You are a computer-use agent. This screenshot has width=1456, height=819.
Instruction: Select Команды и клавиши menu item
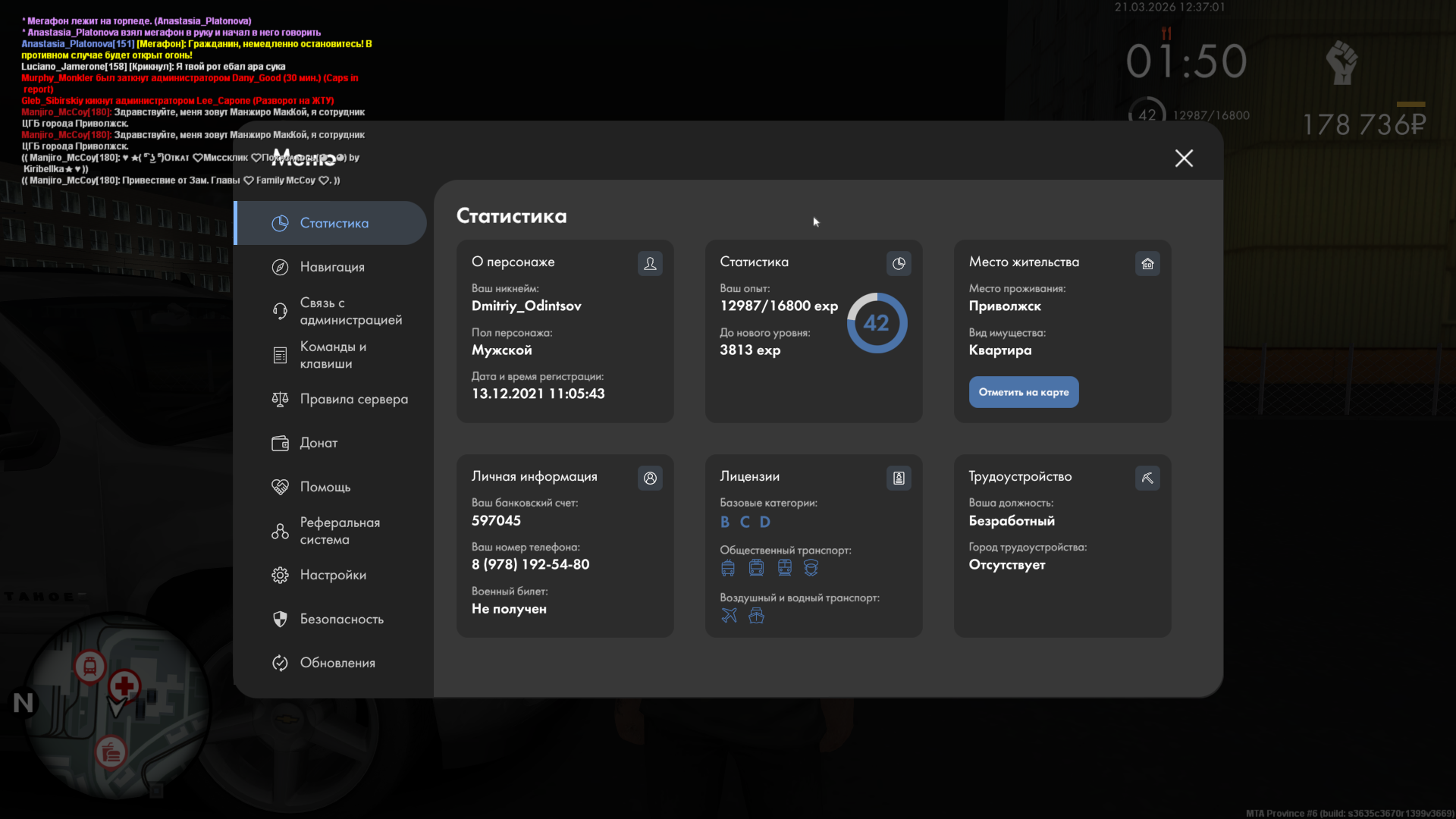[x=332, y=355]
